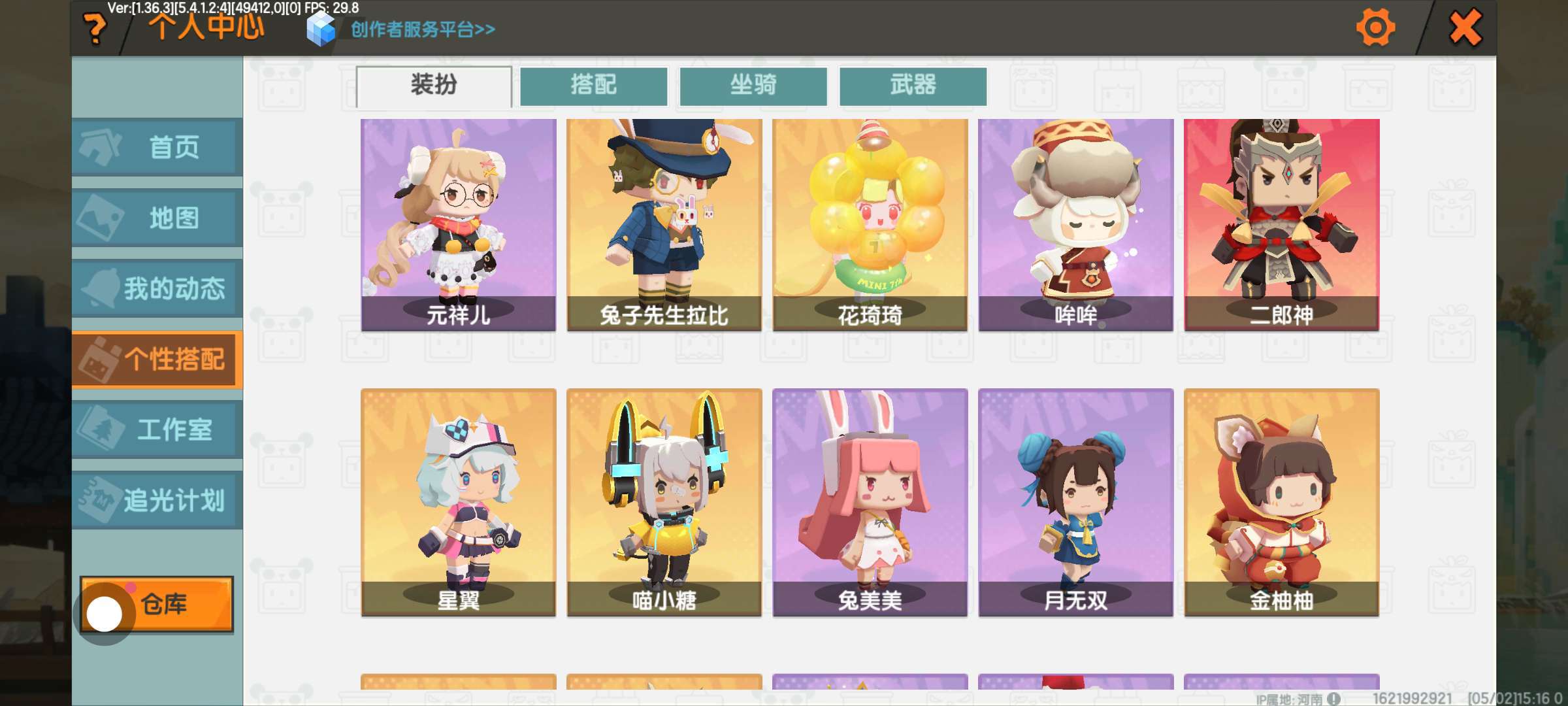Click the question mark help icon

pyautogui.click(x=95, y=29)
